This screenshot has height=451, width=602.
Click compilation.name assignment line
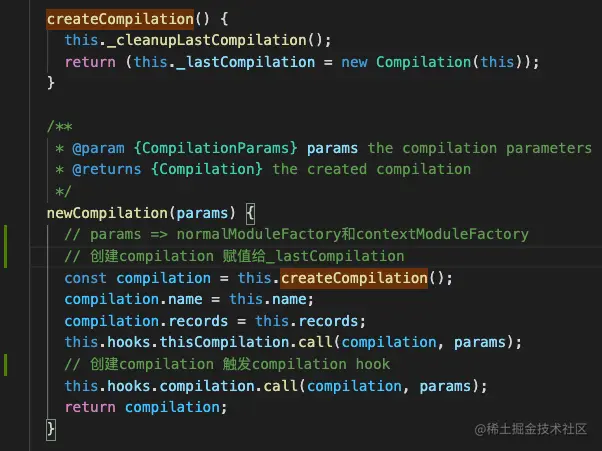coord(189,299)
